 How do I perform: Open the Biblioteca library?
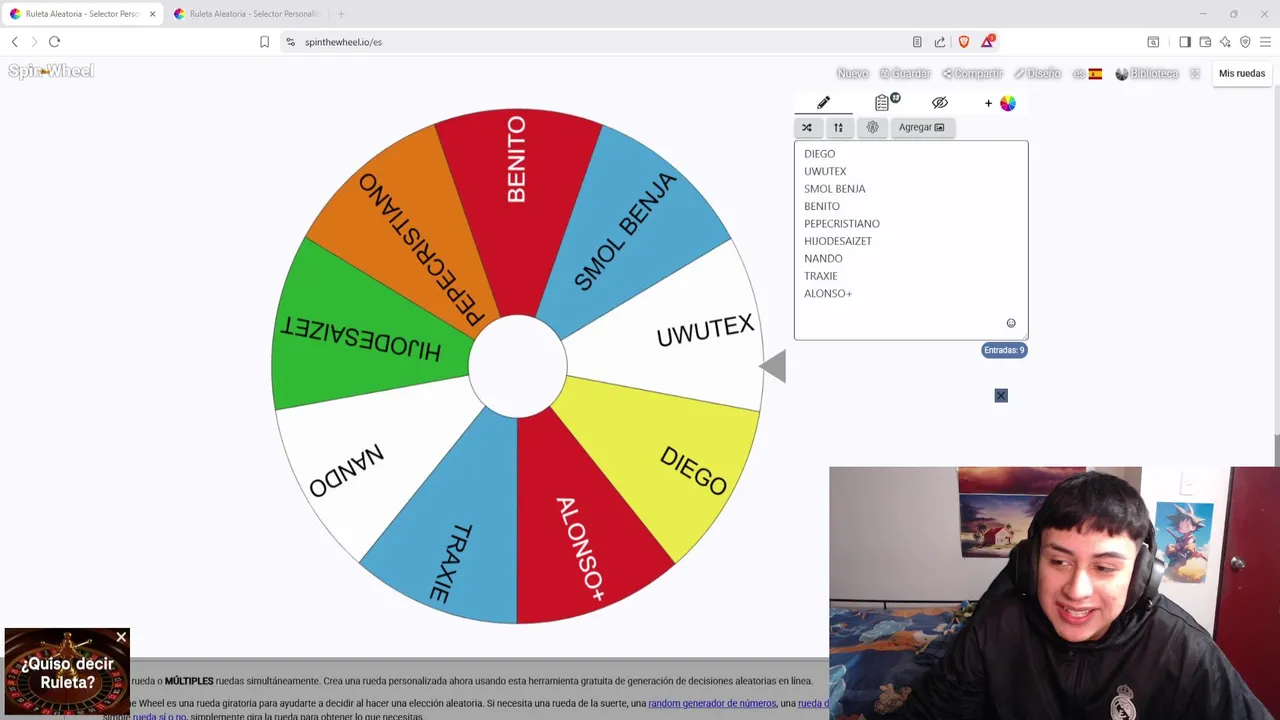(x=1147, y=74)
